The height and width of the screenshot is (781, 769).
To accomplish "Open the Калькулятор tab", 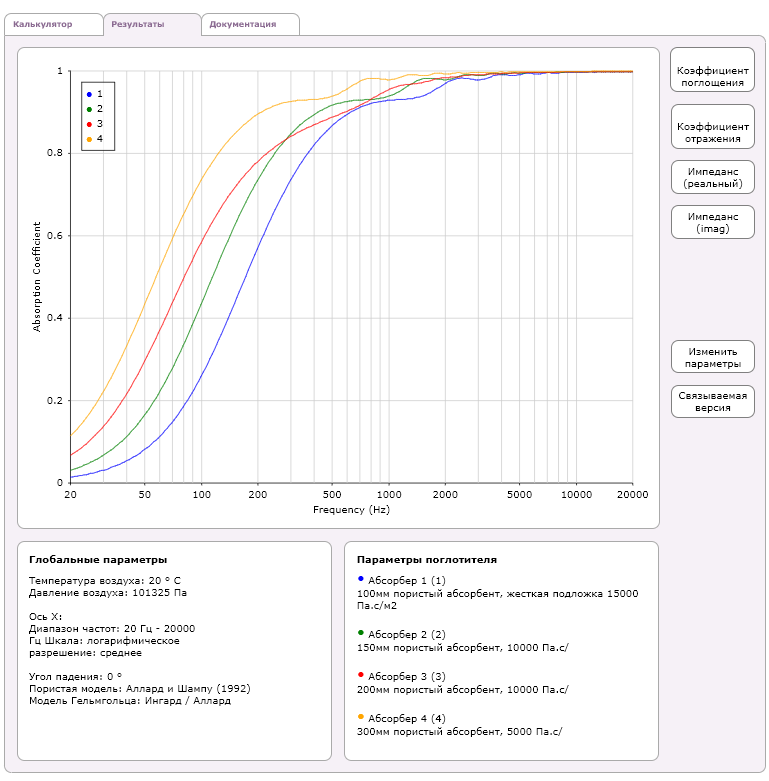I will [43, 24].
